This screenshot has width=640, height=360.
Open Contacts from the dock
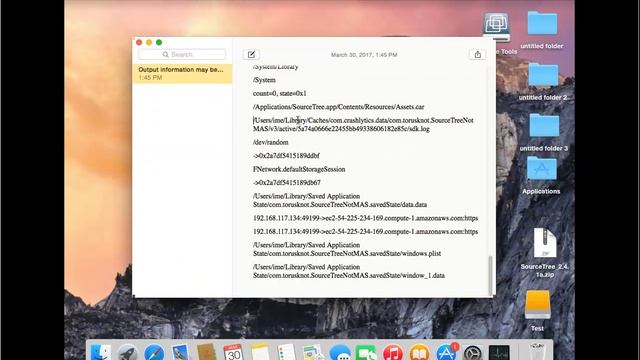(207, 353)
